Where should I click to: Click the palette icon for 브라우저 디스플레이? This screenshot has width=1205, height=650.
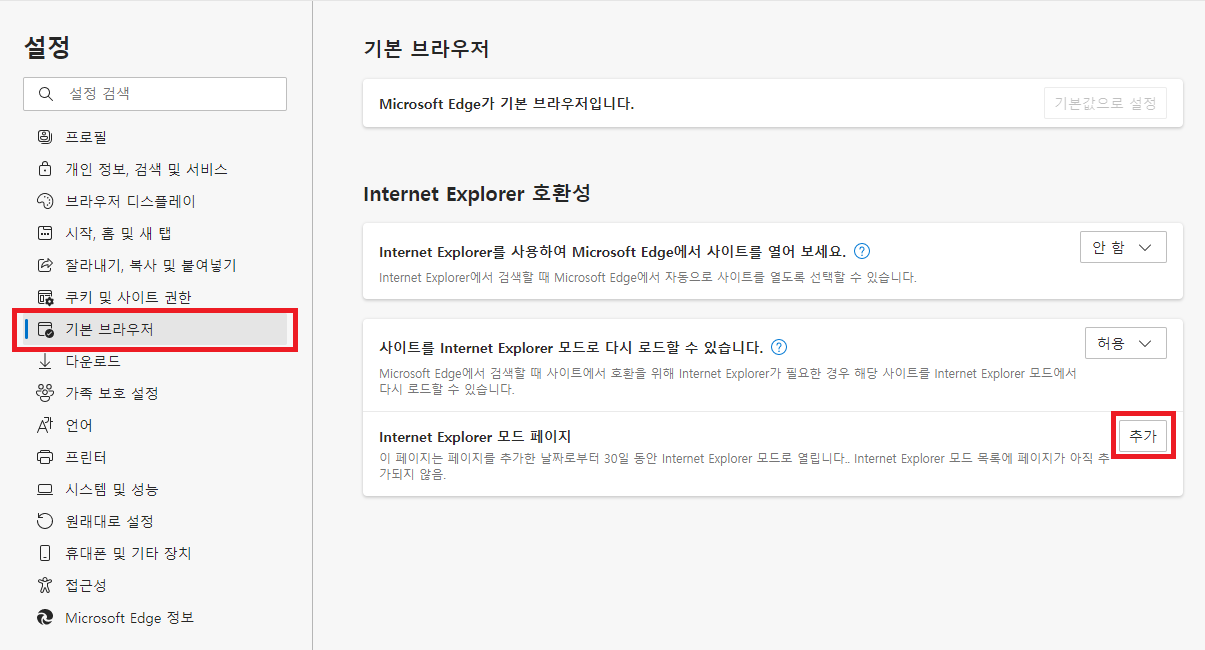pos(44,201)
